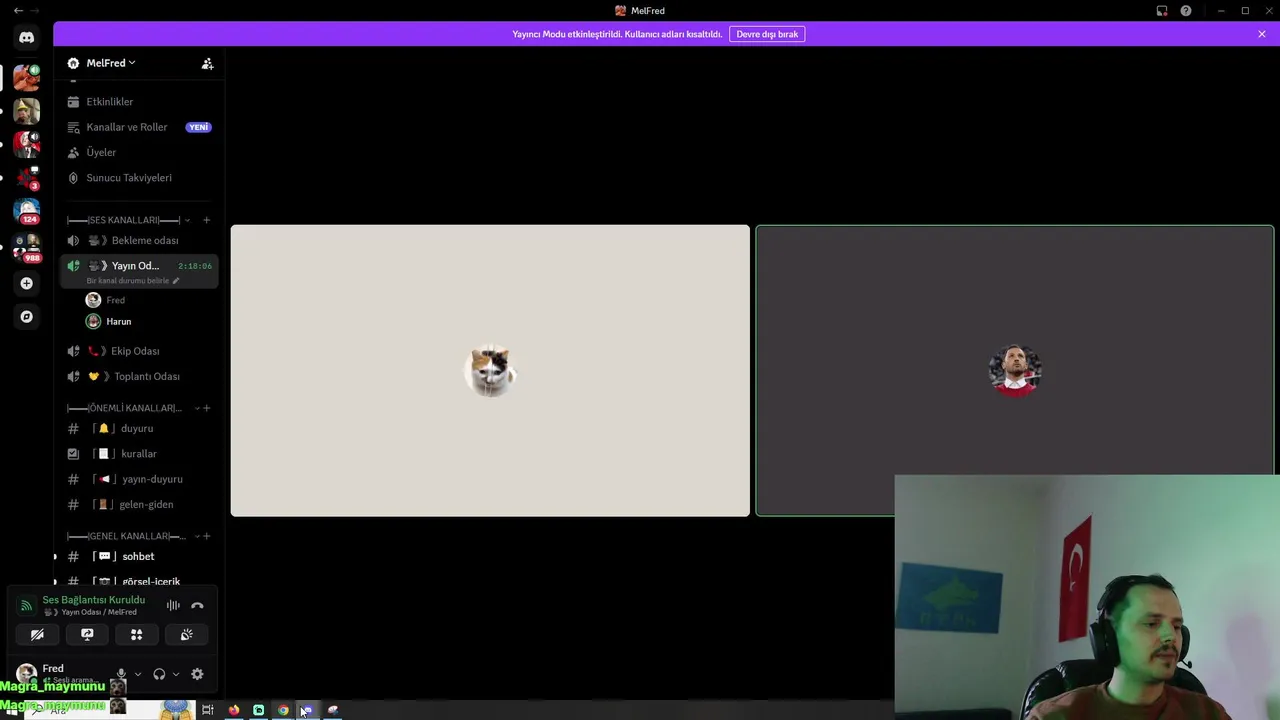Open the activities launcher icon

[x=136, y=634]
